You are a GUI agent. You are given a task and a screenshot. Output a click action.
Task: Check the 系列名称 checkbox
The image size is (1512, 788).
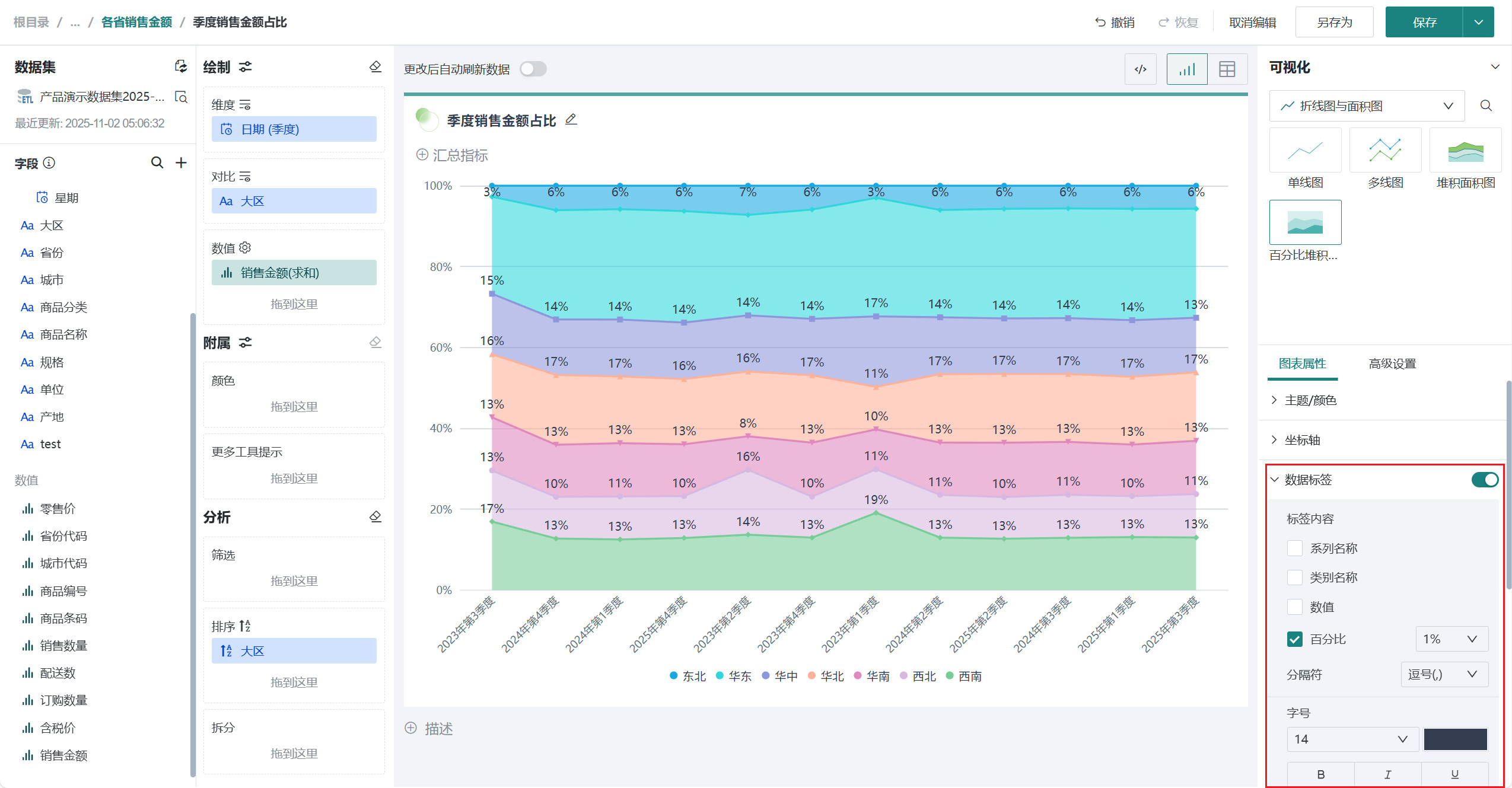[1294, 548]
